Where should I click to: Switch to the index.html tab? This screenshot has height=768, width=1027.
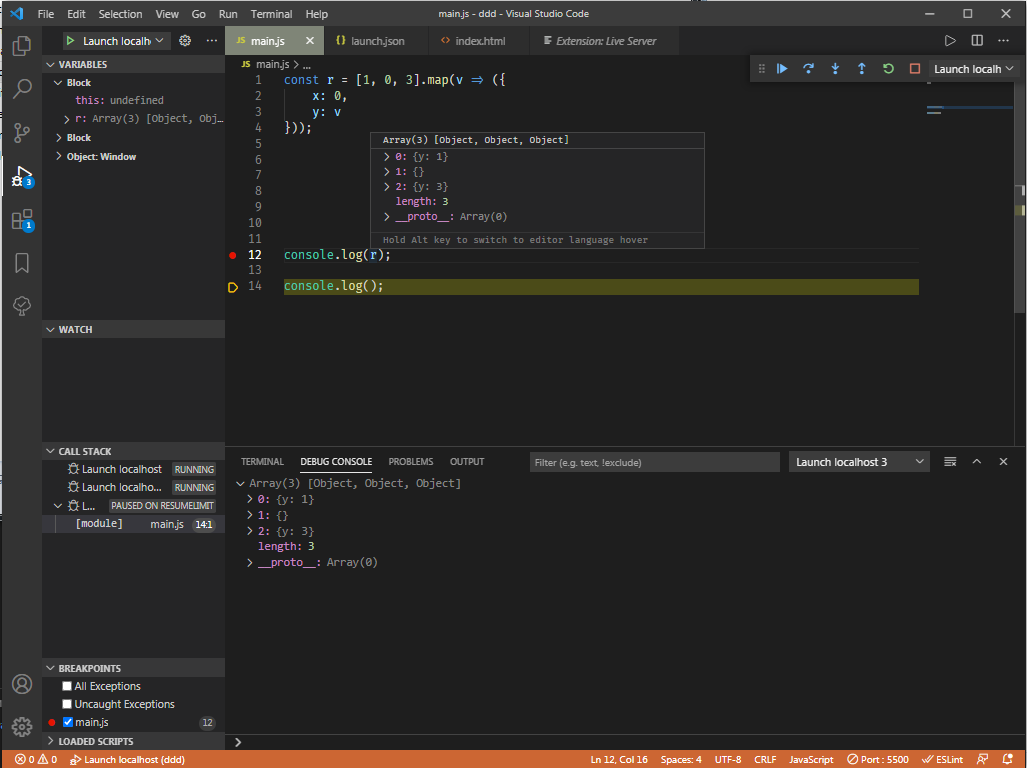(x=478, y=41)
